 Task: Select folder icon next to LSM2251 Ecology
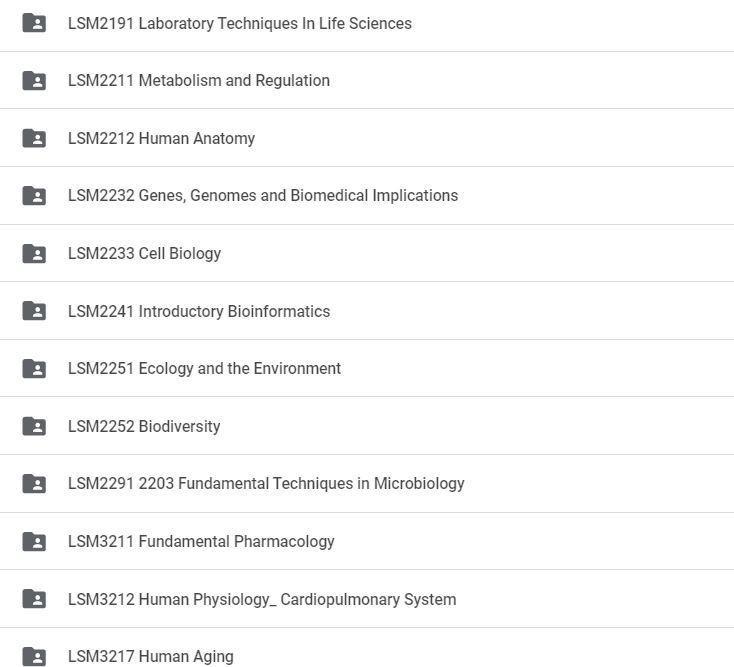[34, 368]
